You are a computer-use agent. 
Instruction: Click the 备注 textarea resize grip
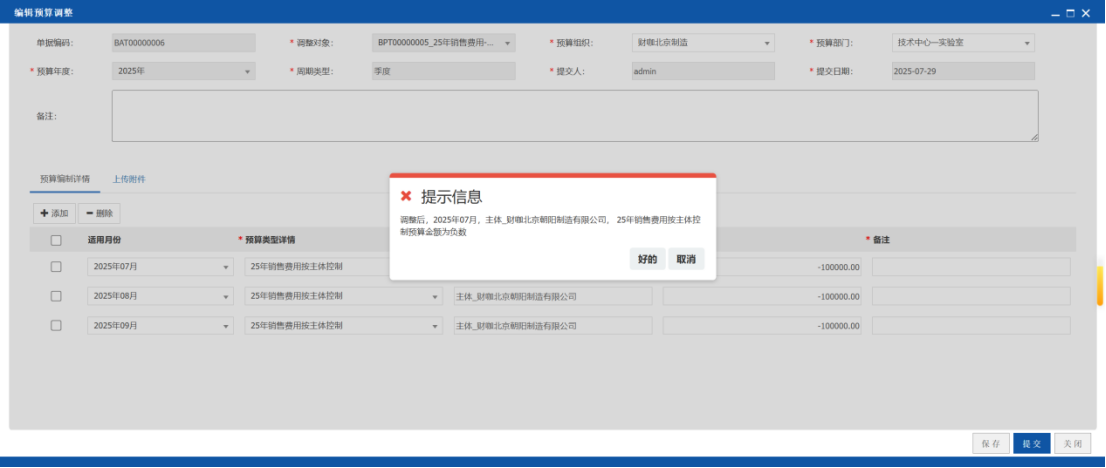click(1034, 137)
